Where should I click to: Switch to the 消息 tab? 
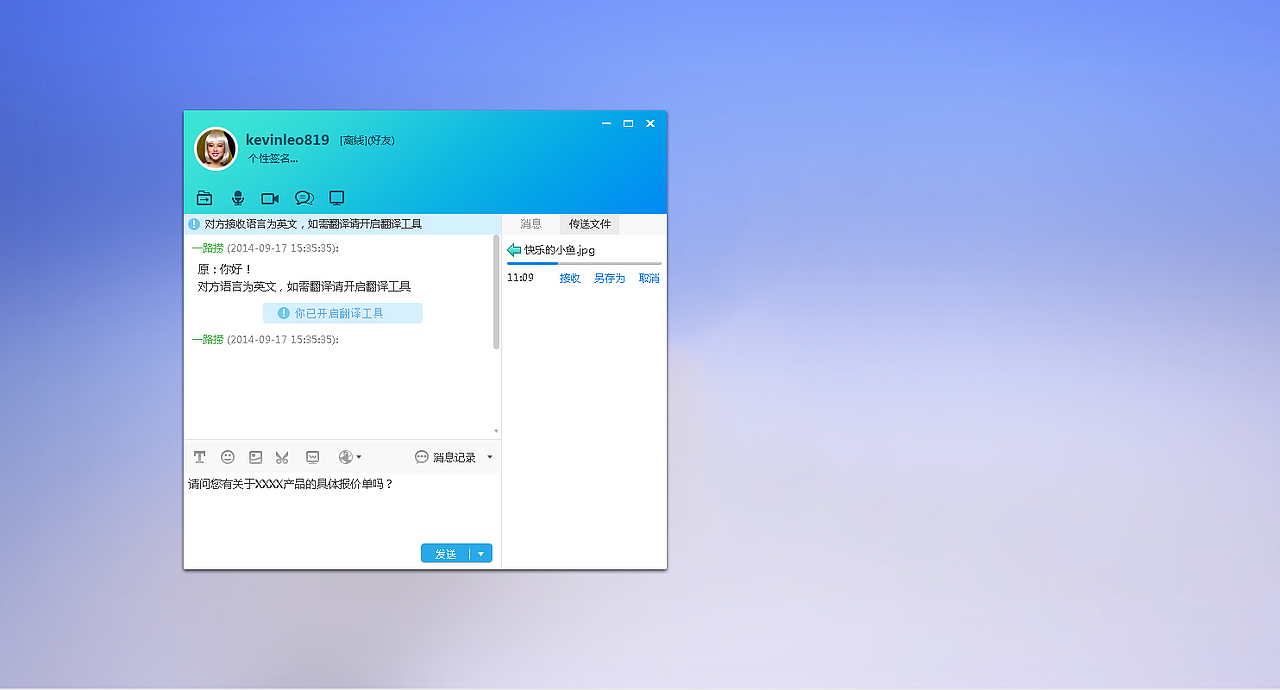coord(529,224)
